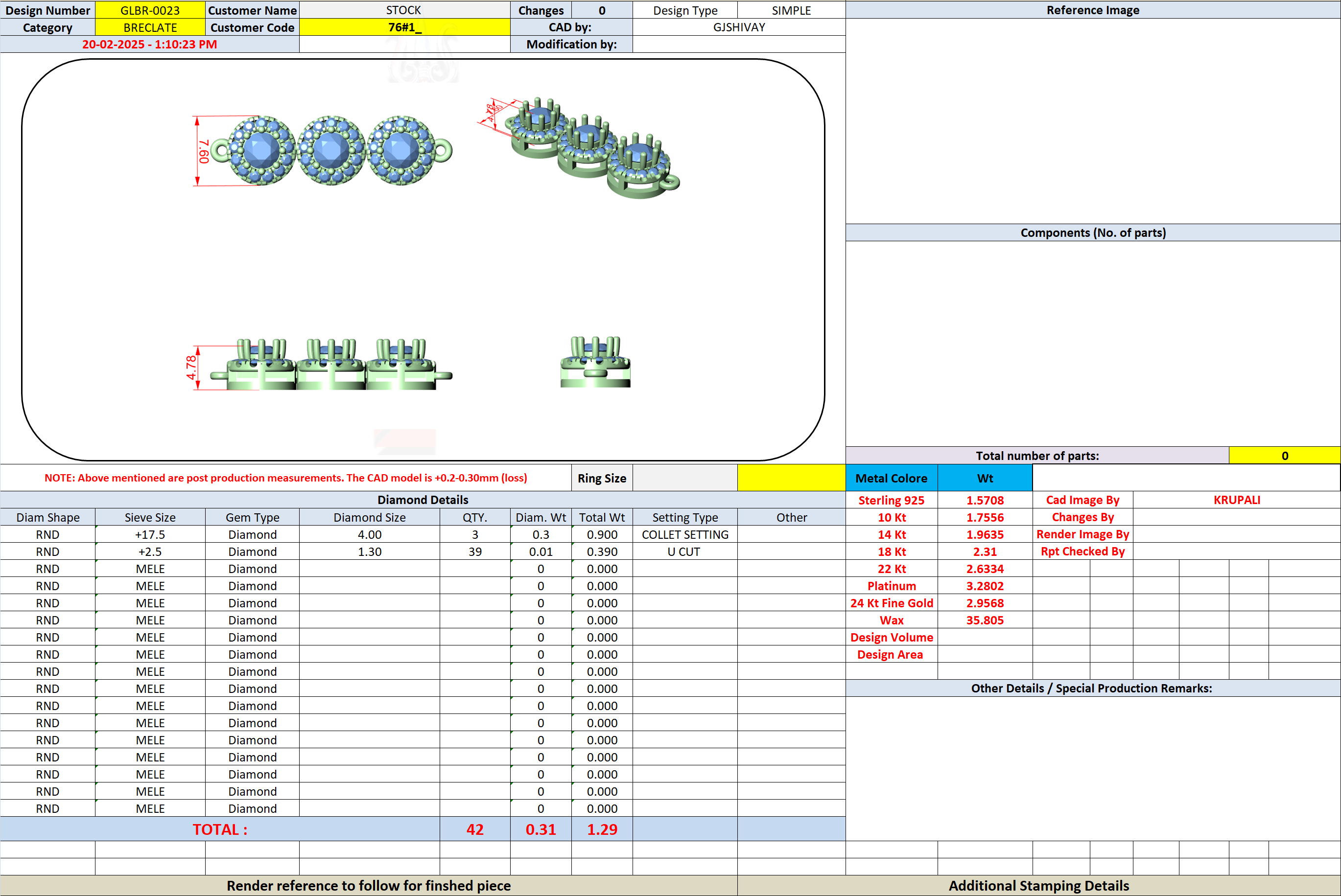Click the red post production NOTE text
The width and height of the screenshot is (1341, 896).
(286, 478)
